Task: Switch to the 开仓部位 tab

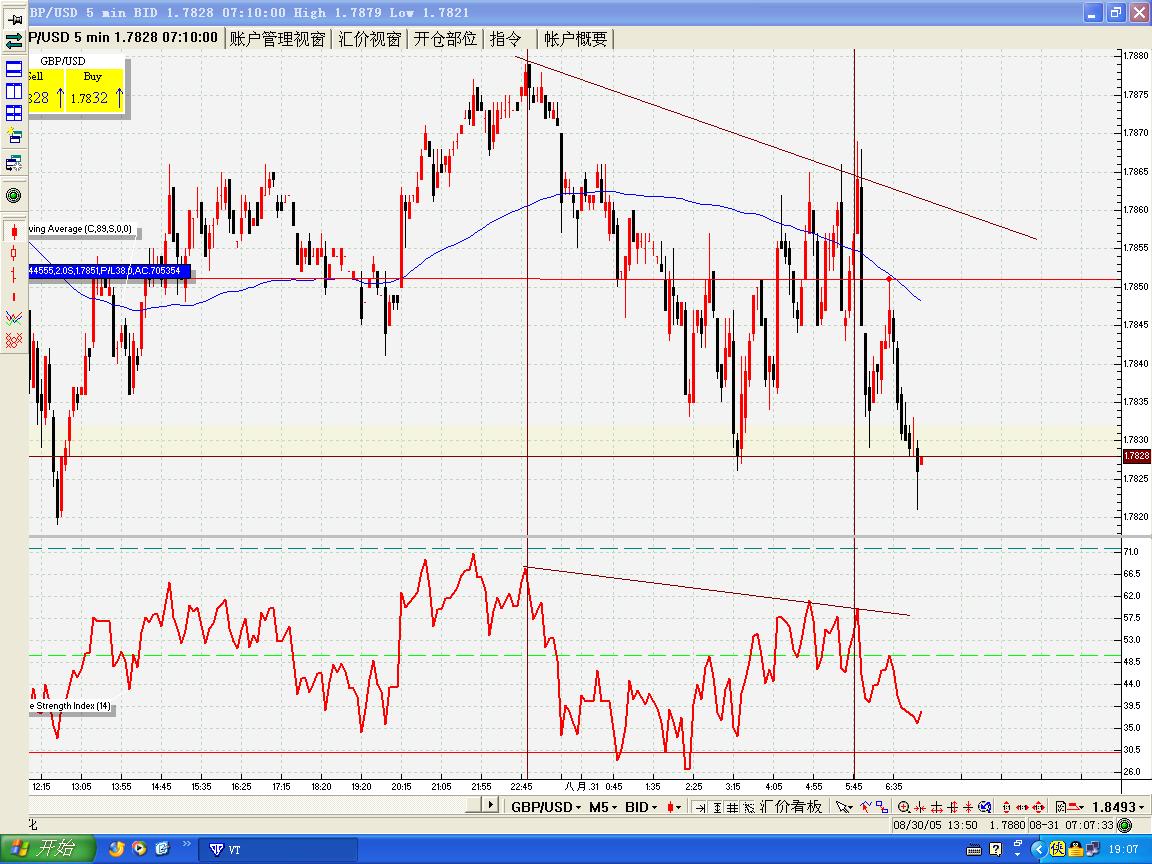Action: pyautogui.click(x=445, y=39)
